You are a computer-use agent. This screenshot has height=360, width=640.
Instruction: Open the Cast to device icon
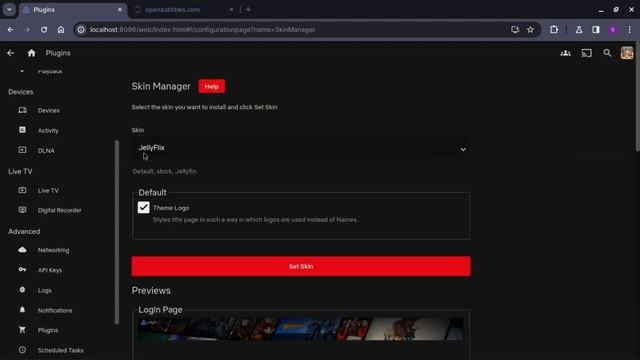coord(587,53)
